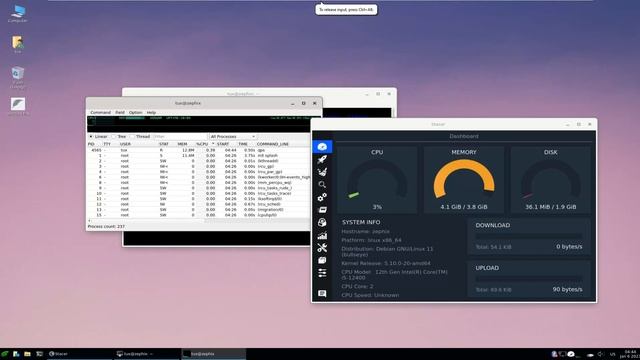640x360 pixels.
Task: Select the process row with PID 10
Action: pos(199,193)
